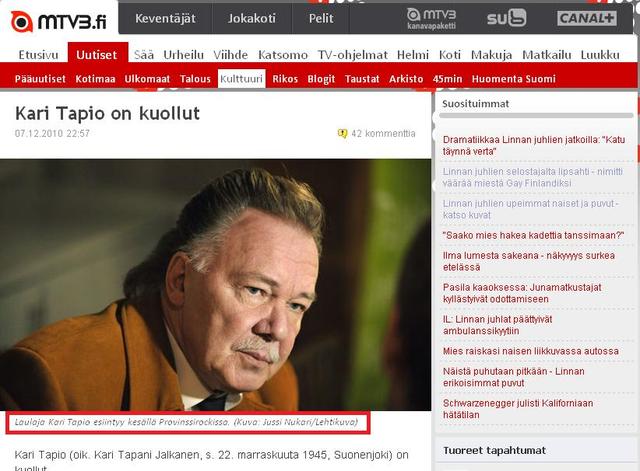Click the MTV3.fi logo
Viewport: 640px width, 471px height.
click(x=58, y=21)
